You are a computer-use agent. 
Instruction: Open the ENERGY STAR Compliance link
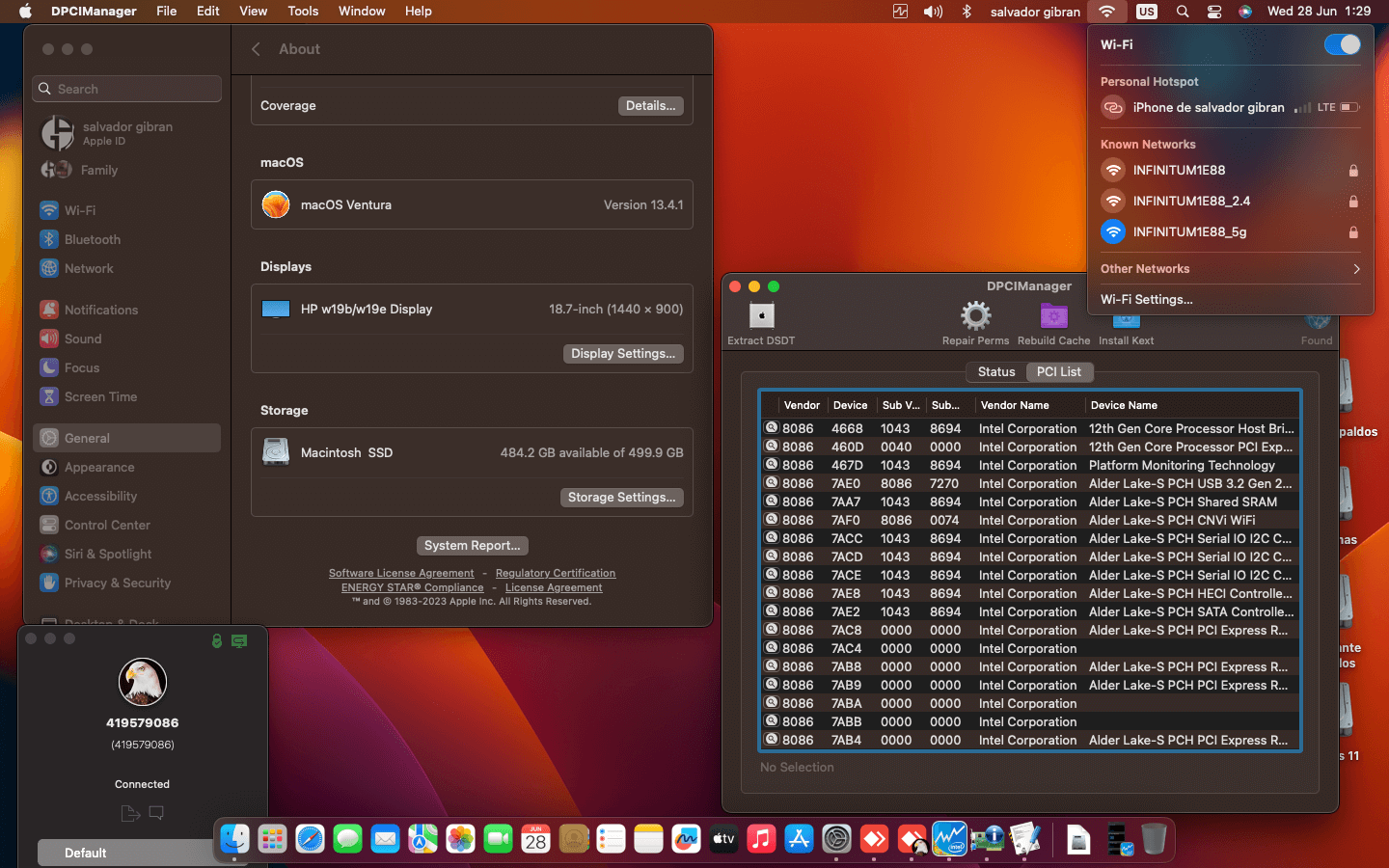[x=413, y=587]
